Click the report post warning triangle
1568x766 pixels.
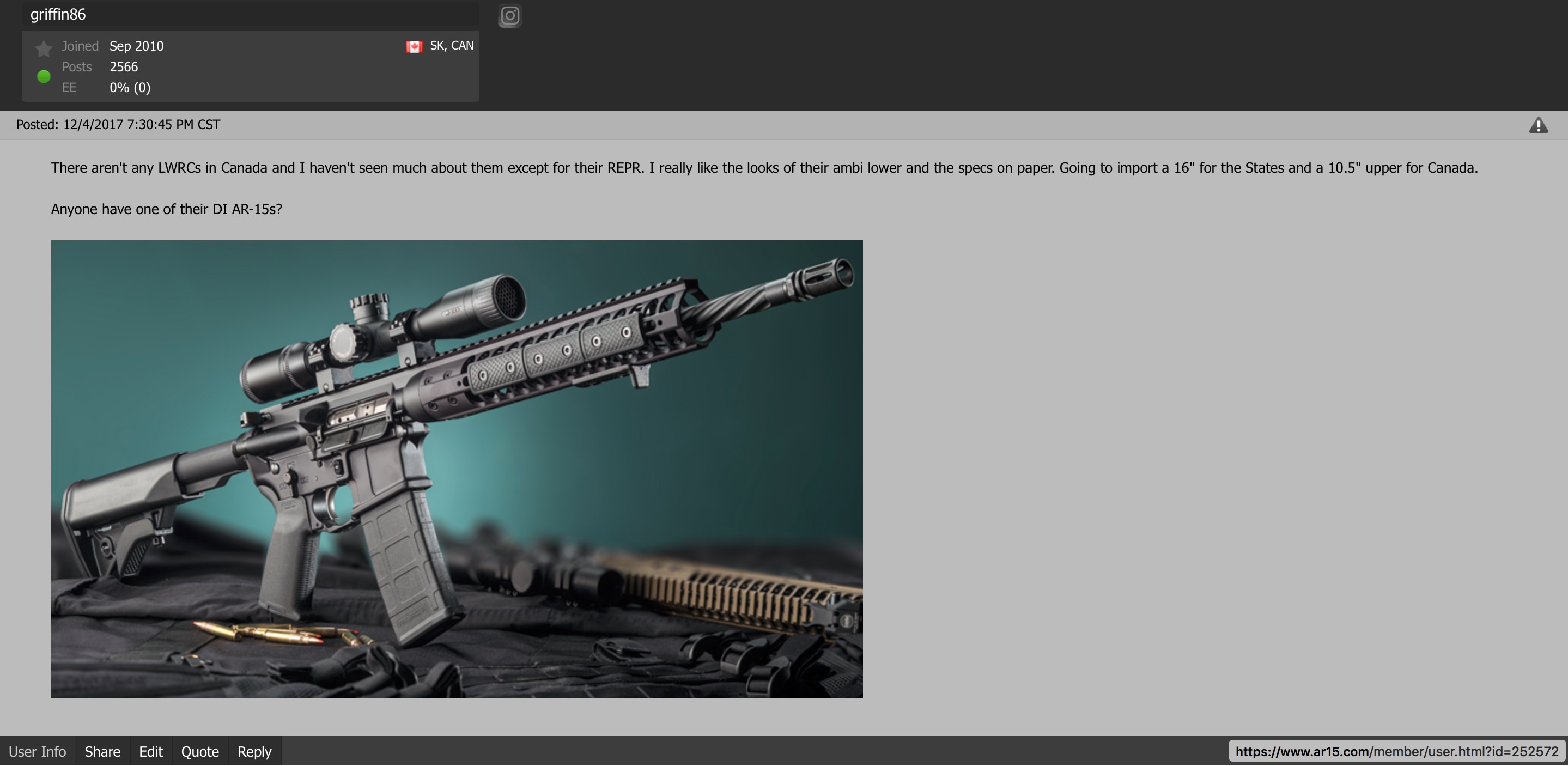(x=1537, y=125)
